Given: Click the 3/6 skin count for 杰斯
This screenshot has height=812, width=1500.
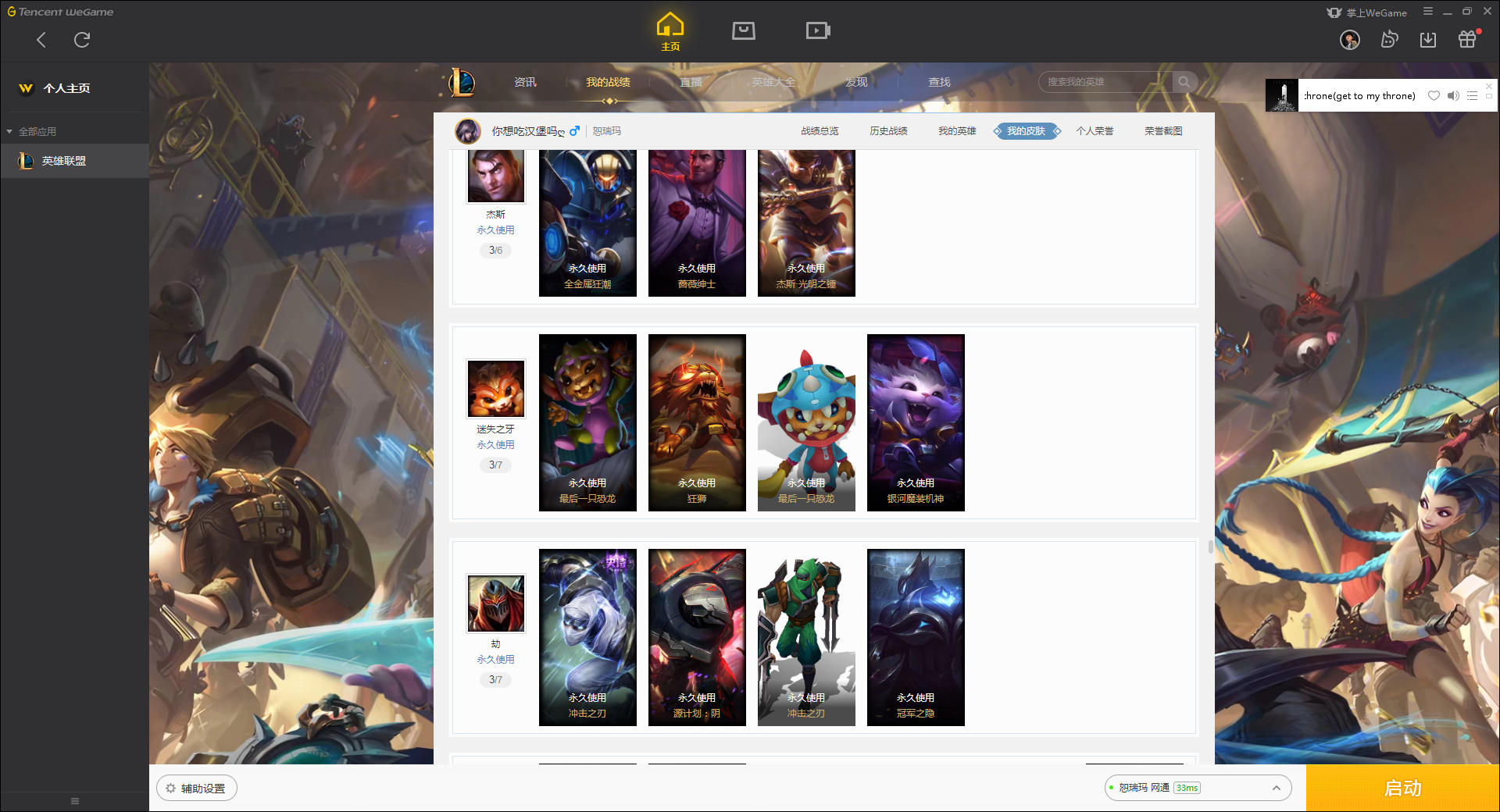Looking at the screenshot, I should (496, 251).
